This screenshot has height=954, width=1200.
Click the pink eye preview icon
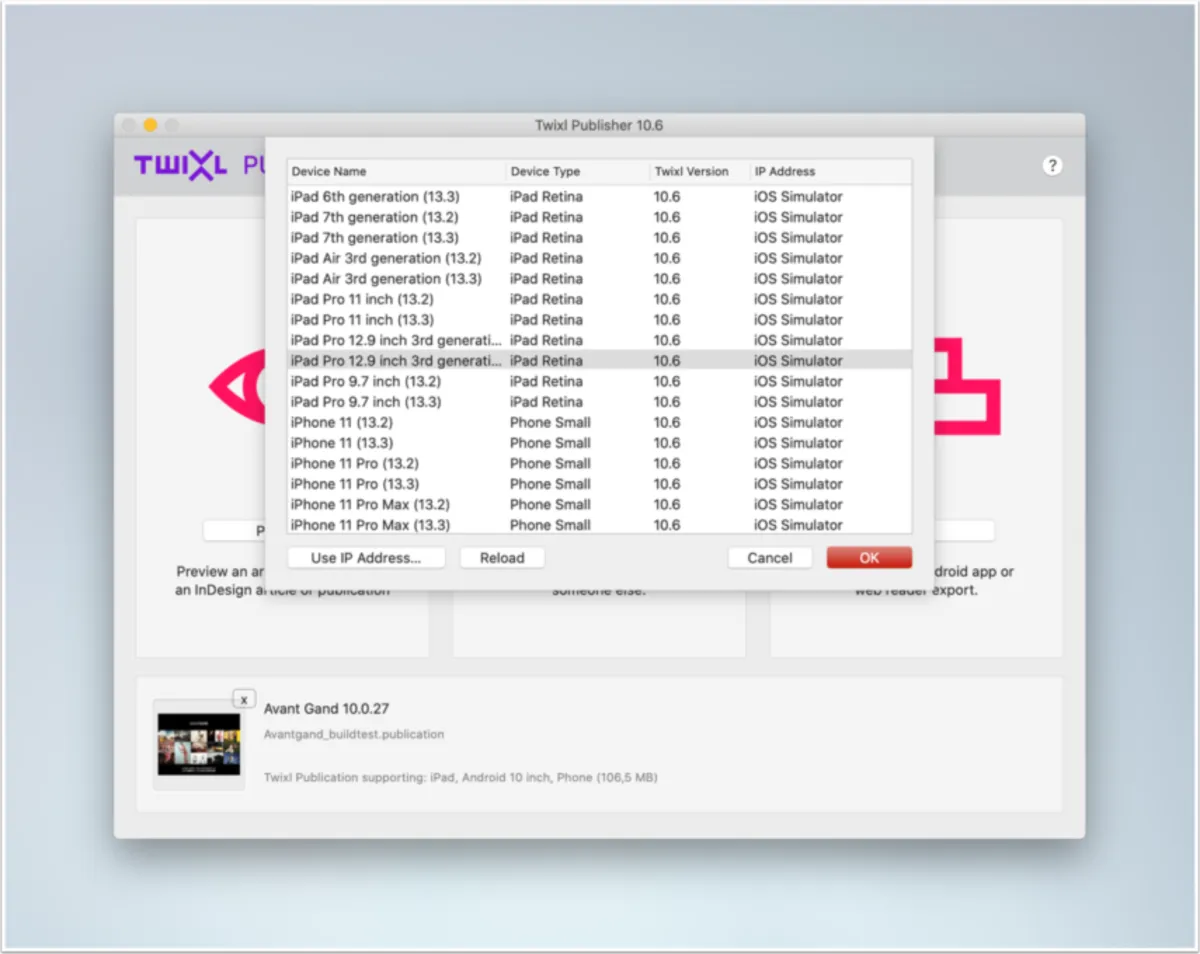click(237, 387)
